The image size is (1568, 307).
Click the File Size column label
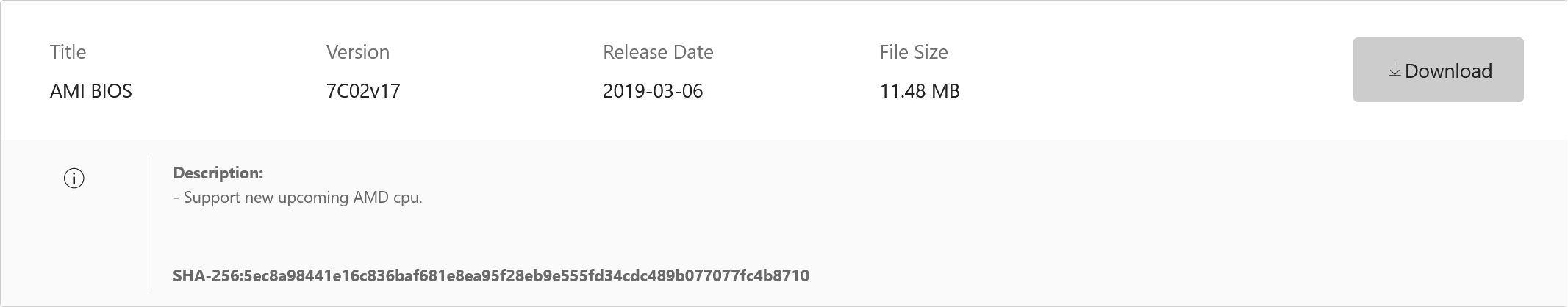tap(914, 52)
